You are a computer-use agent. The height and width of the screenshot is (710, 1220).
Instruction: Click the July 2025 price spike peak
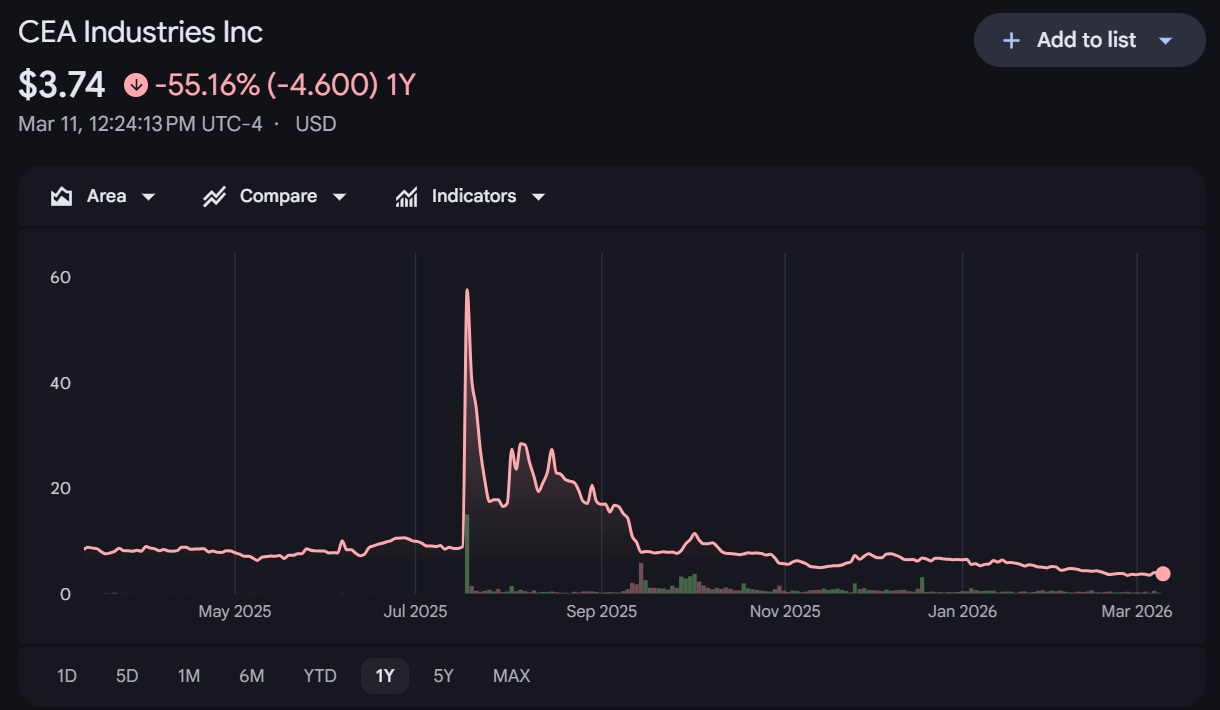point(467,291)
